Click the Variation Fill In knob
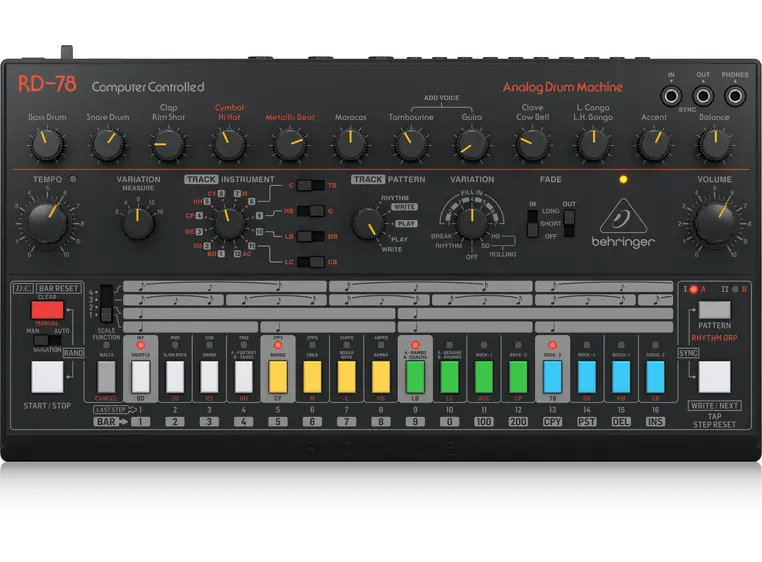762x562 pixels. (x=472, y=223)
